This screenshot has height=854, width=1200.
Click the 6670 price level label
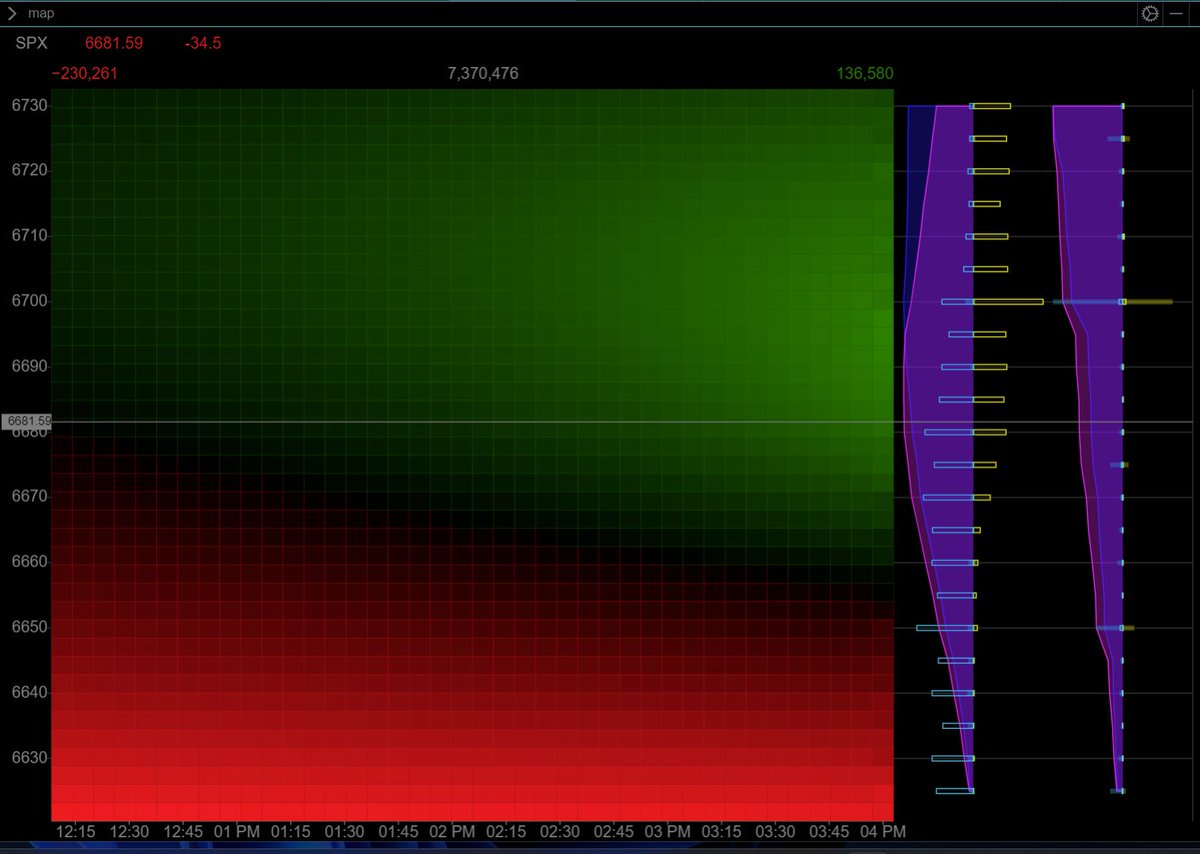[29, 496]
